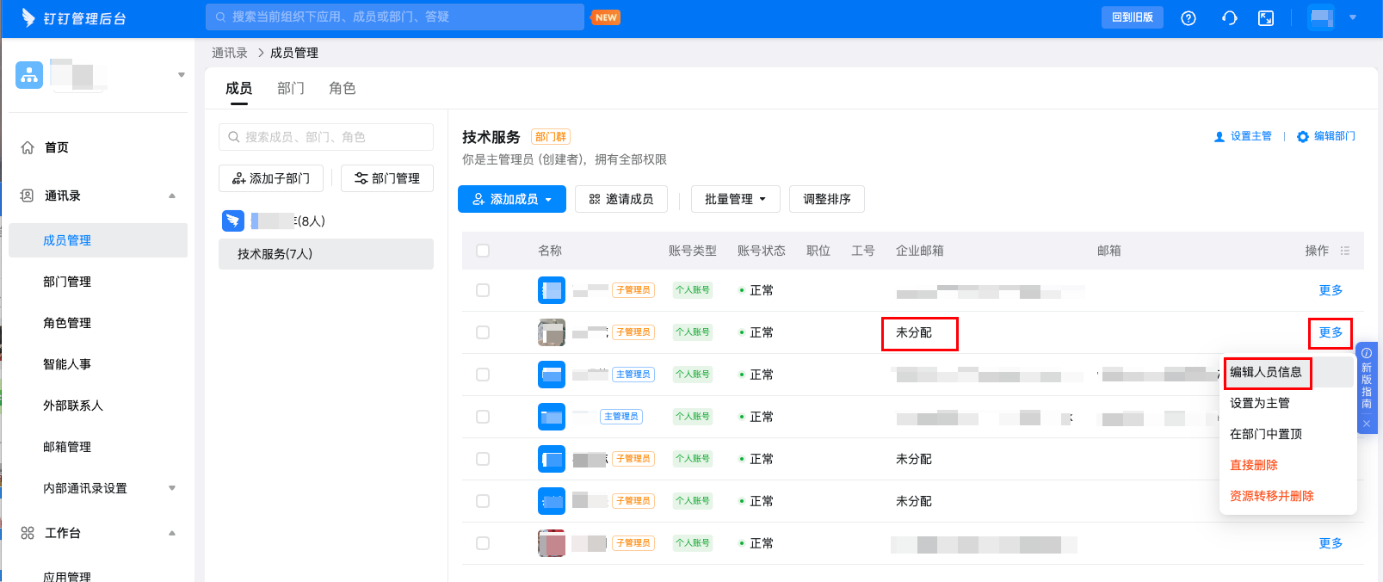Collapse the 通讯录 sidebar section

(172, 196)
